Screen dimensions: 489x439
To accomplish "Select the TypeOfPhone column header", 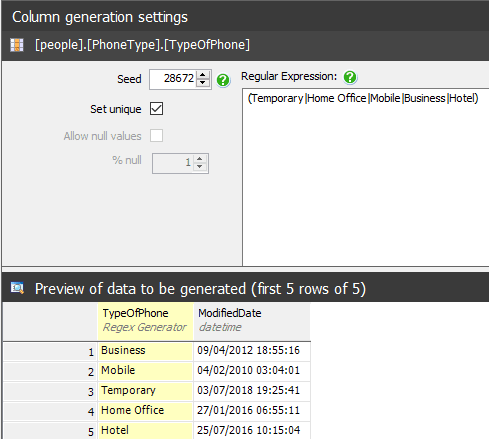I will pyautogui.click(x=145, y=321).
